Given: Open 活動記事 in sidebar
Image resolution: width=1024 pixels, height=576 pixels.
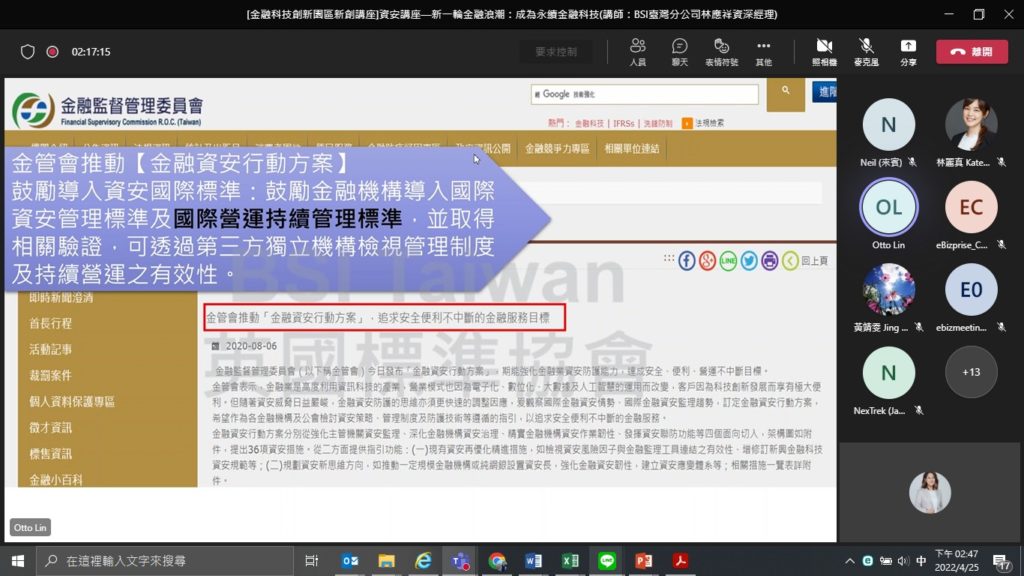Looking at the screenshot, I should pos(50,349).
